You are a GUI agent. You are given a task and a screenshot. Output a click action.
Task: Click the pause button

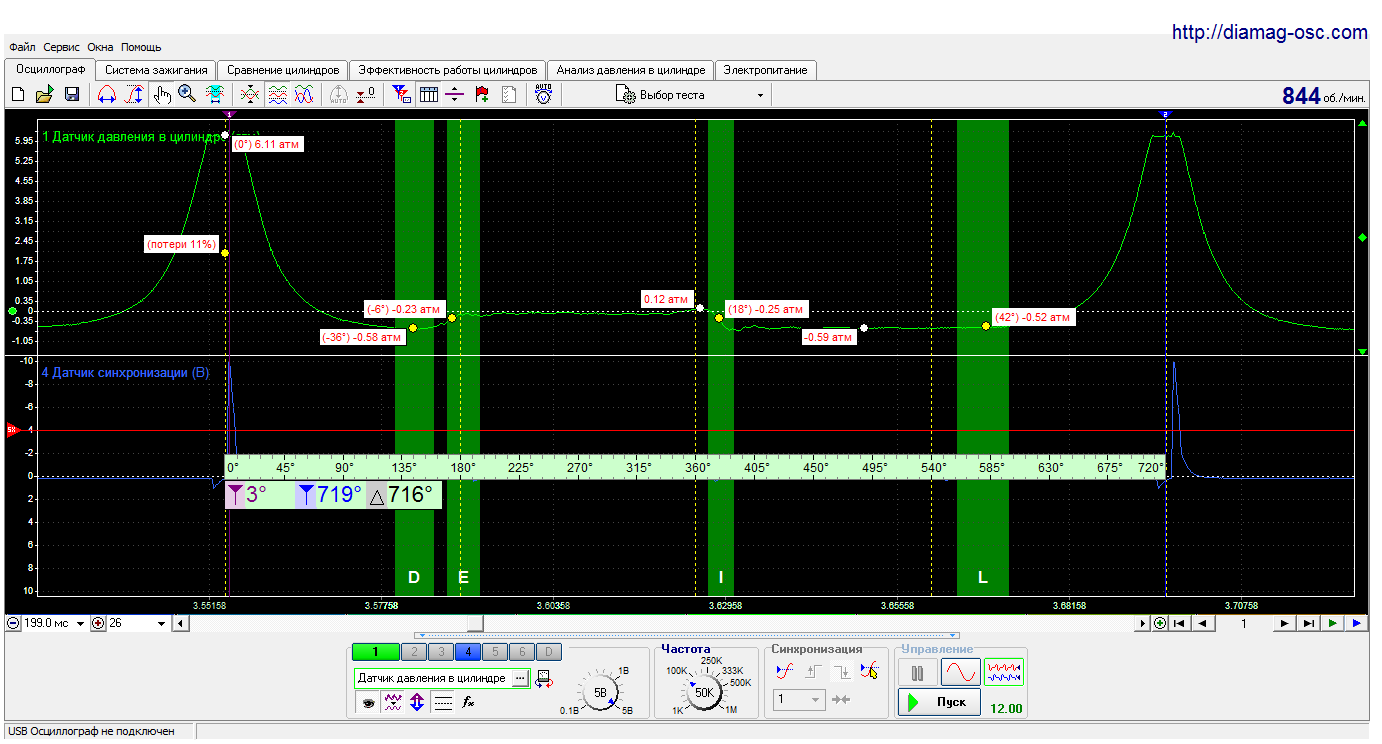[917, 672]
